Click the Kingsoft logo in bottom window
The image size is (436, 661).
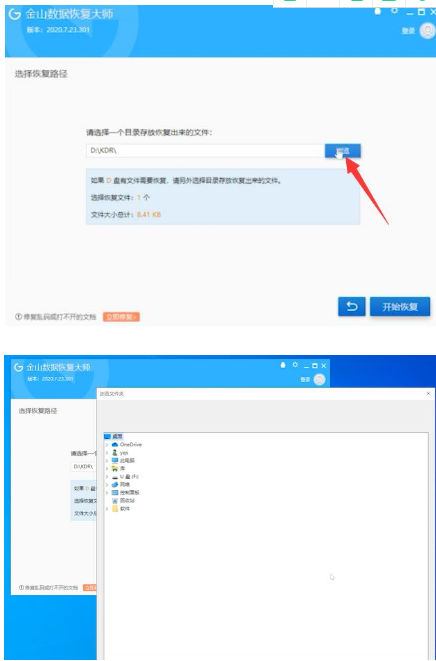18,367
